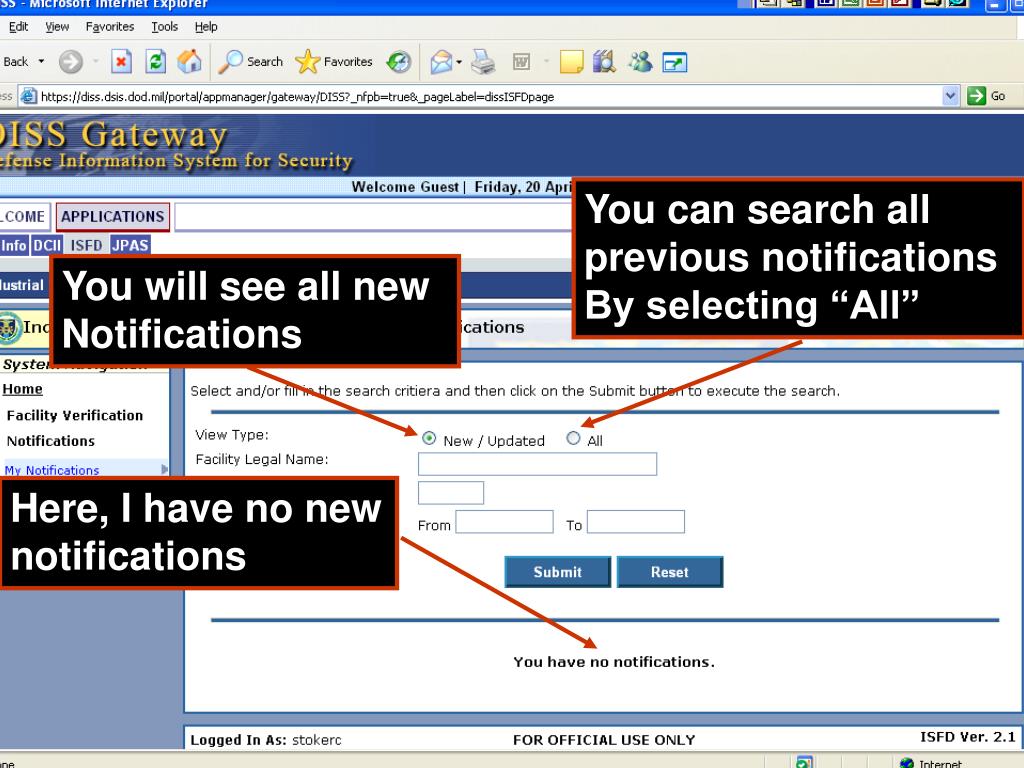
Task: Click the 'You have no notifications.' message
Action: point(614,662)
